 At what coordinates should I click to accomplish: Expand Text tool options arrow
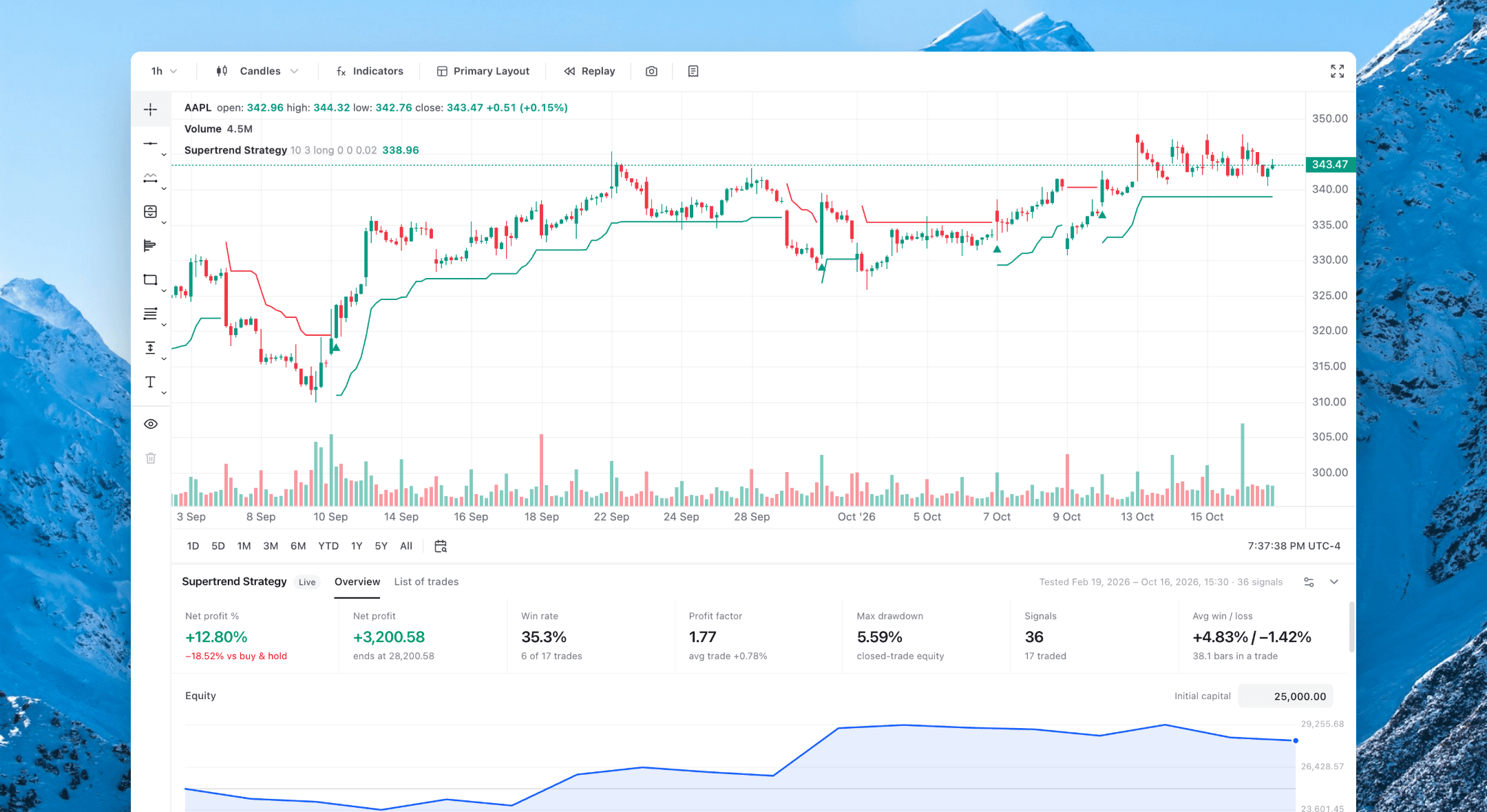point(164,393)
